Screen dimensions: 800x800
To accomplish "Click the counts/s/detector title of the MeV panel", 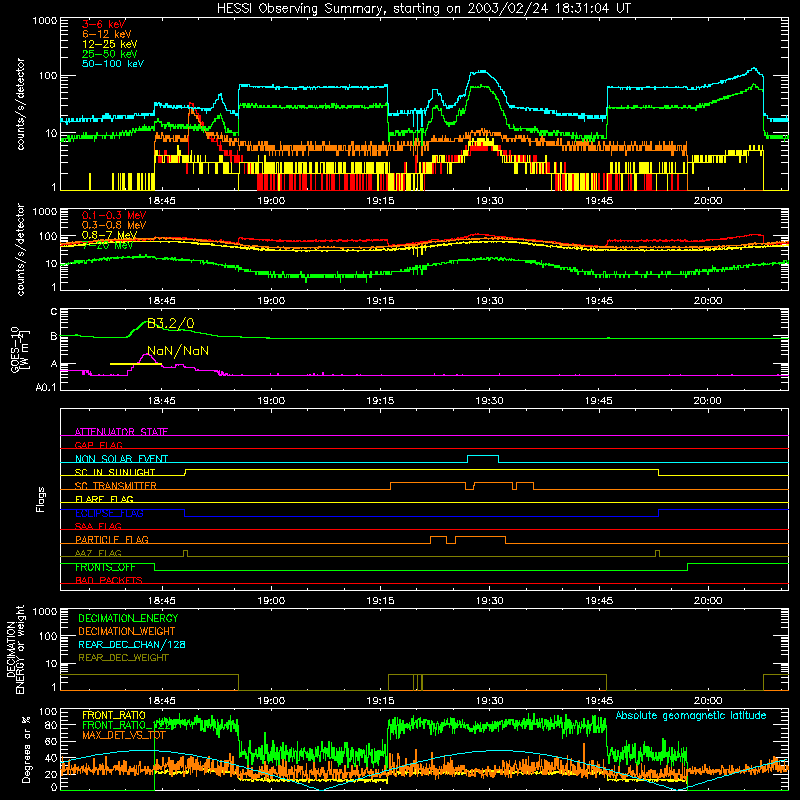I will tap(20, 250).
